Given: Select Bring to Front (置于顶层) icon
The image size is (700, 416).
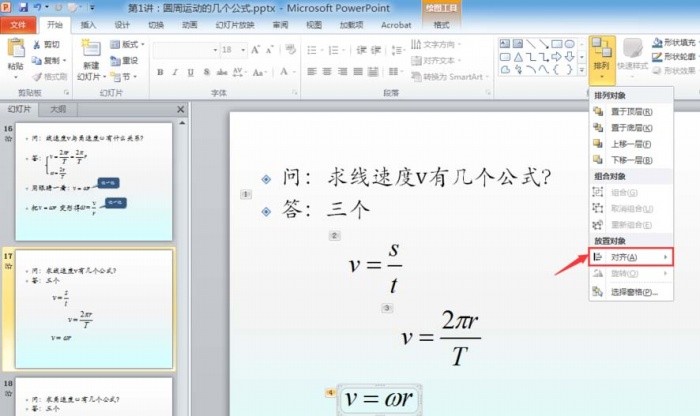Looking at the screenshot, I should point(598,112).
